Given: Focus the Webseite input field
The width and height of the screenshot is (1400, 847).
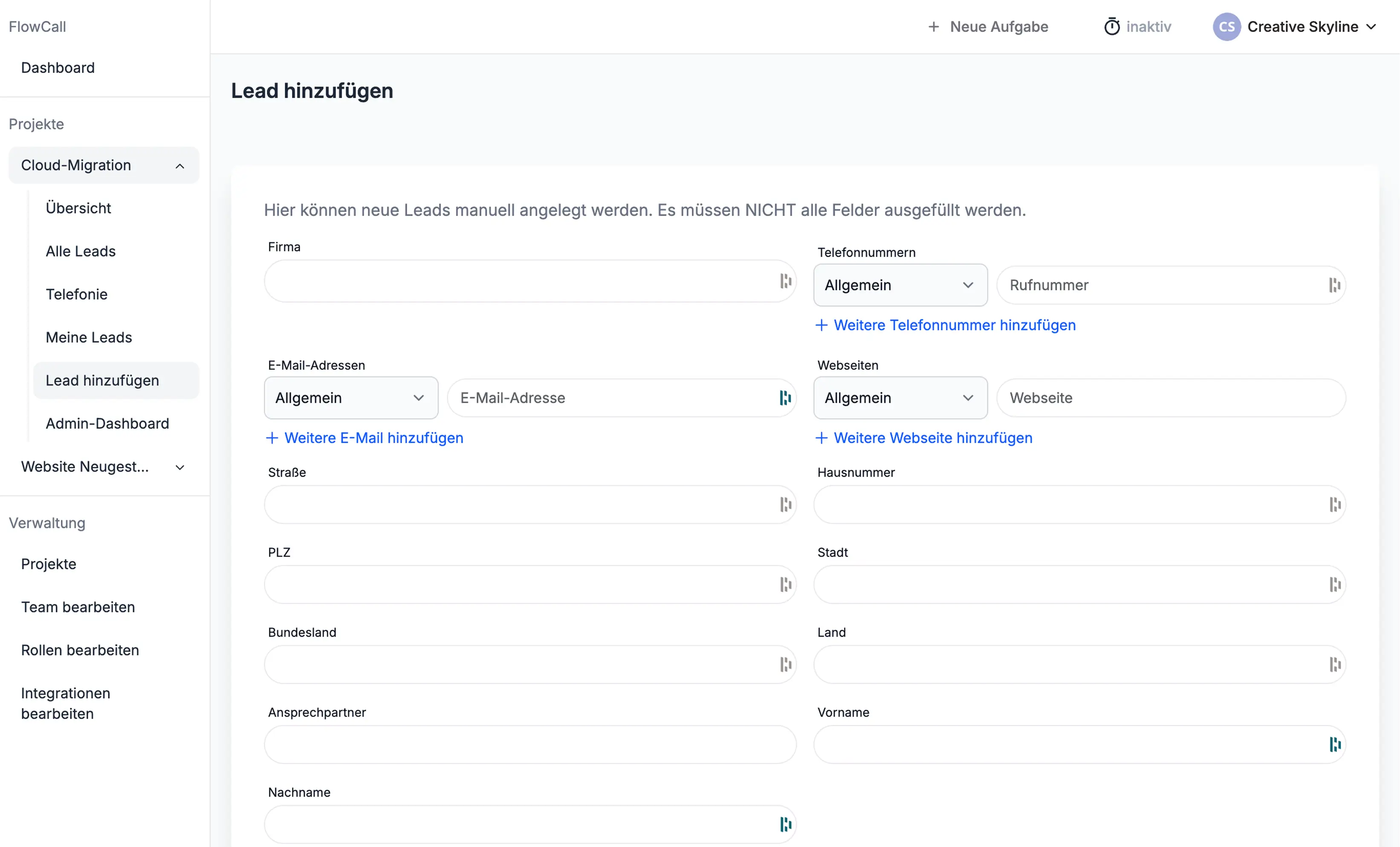Looking at the screenshot, I should click(1171, 398).
